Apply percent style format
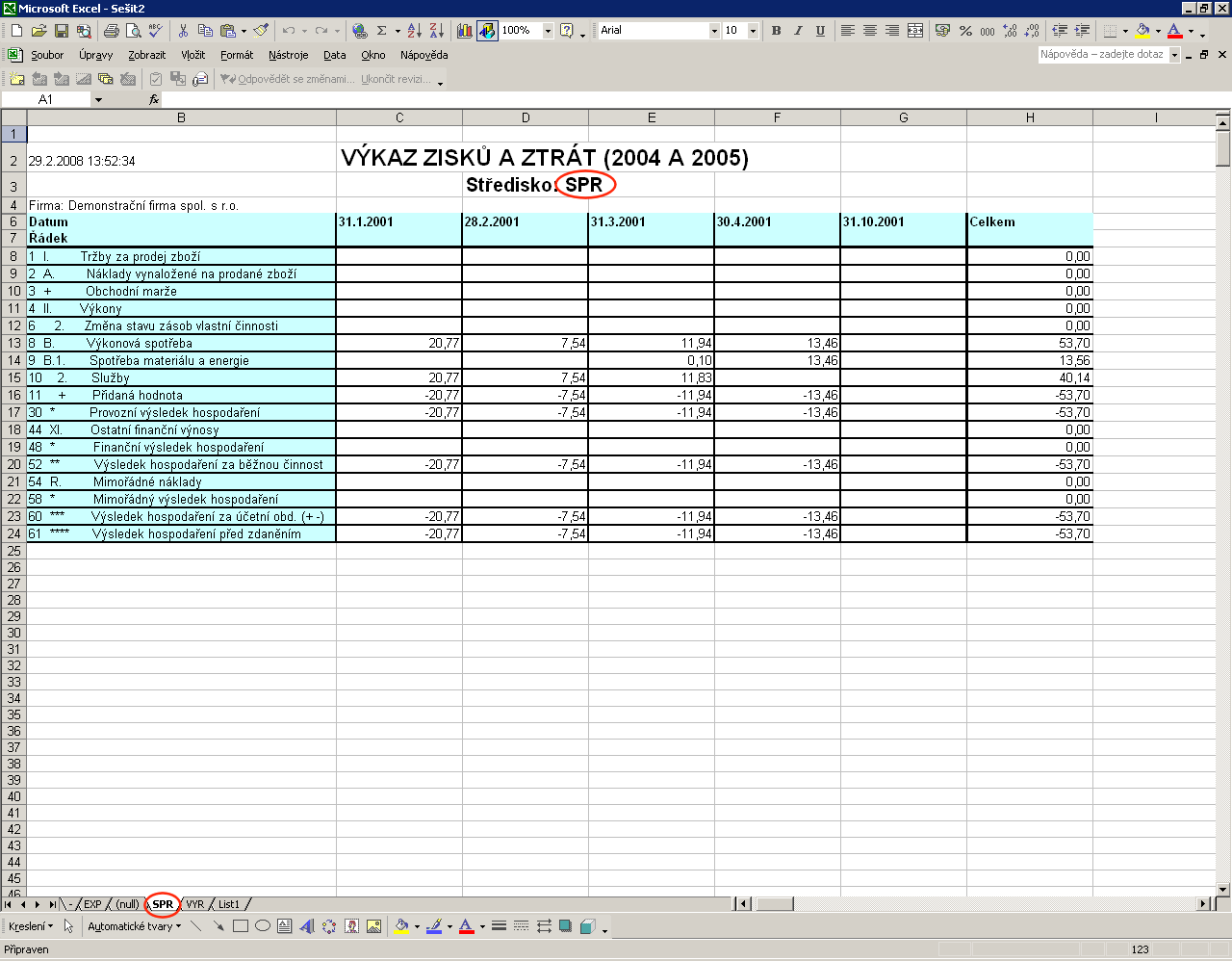1232x961 pixels. click(x=965, y=31)
